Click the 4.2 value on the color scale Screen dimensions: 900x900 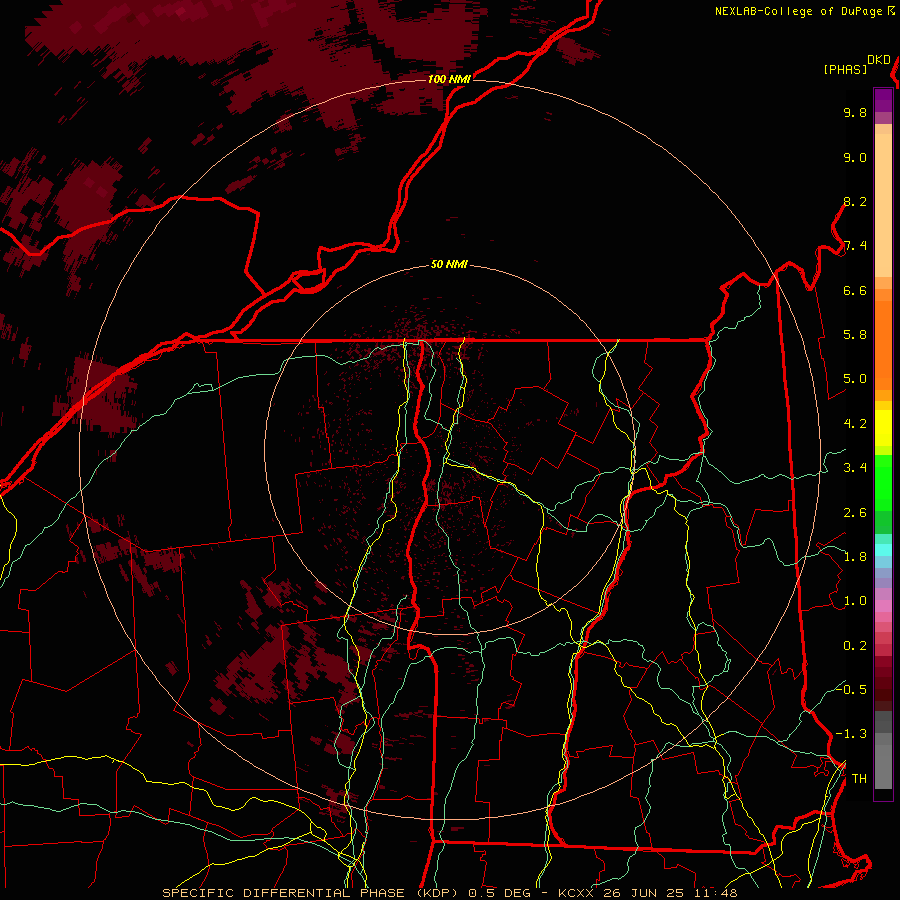[x=855, y=424]
